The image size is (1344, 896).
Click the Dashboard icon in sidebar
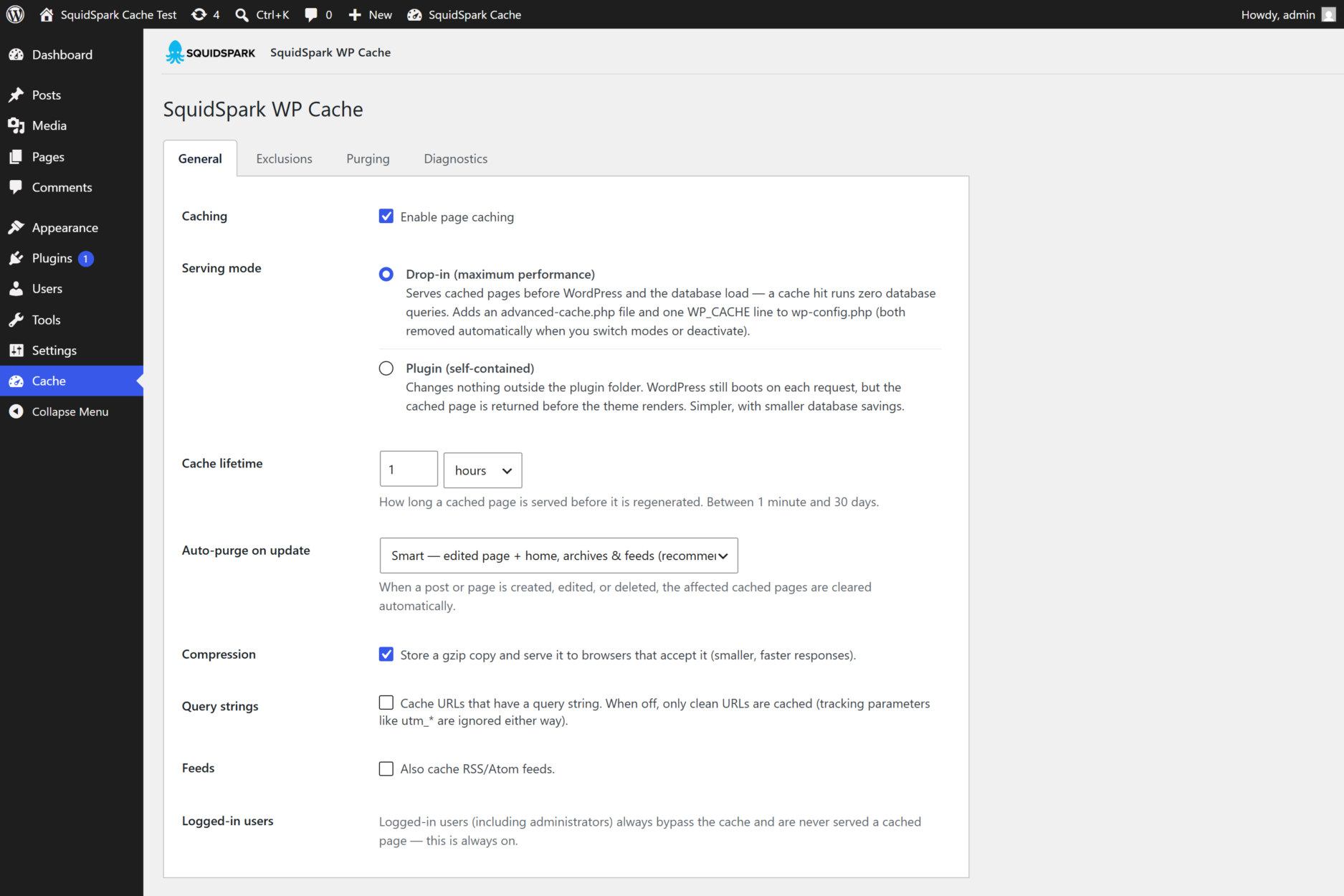coord(16,54)
